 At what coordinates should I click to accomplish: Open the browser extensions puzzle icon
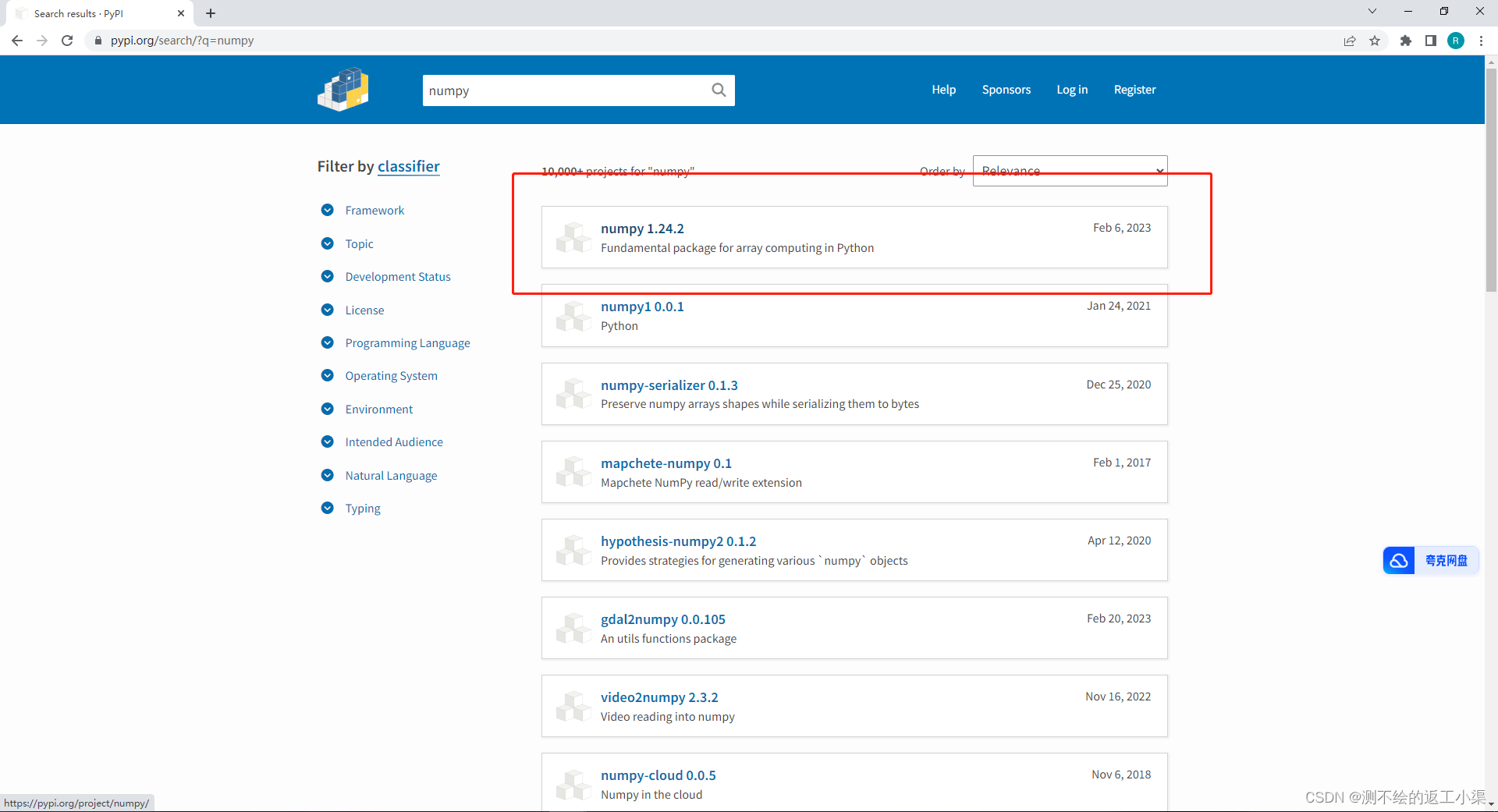1406,41
